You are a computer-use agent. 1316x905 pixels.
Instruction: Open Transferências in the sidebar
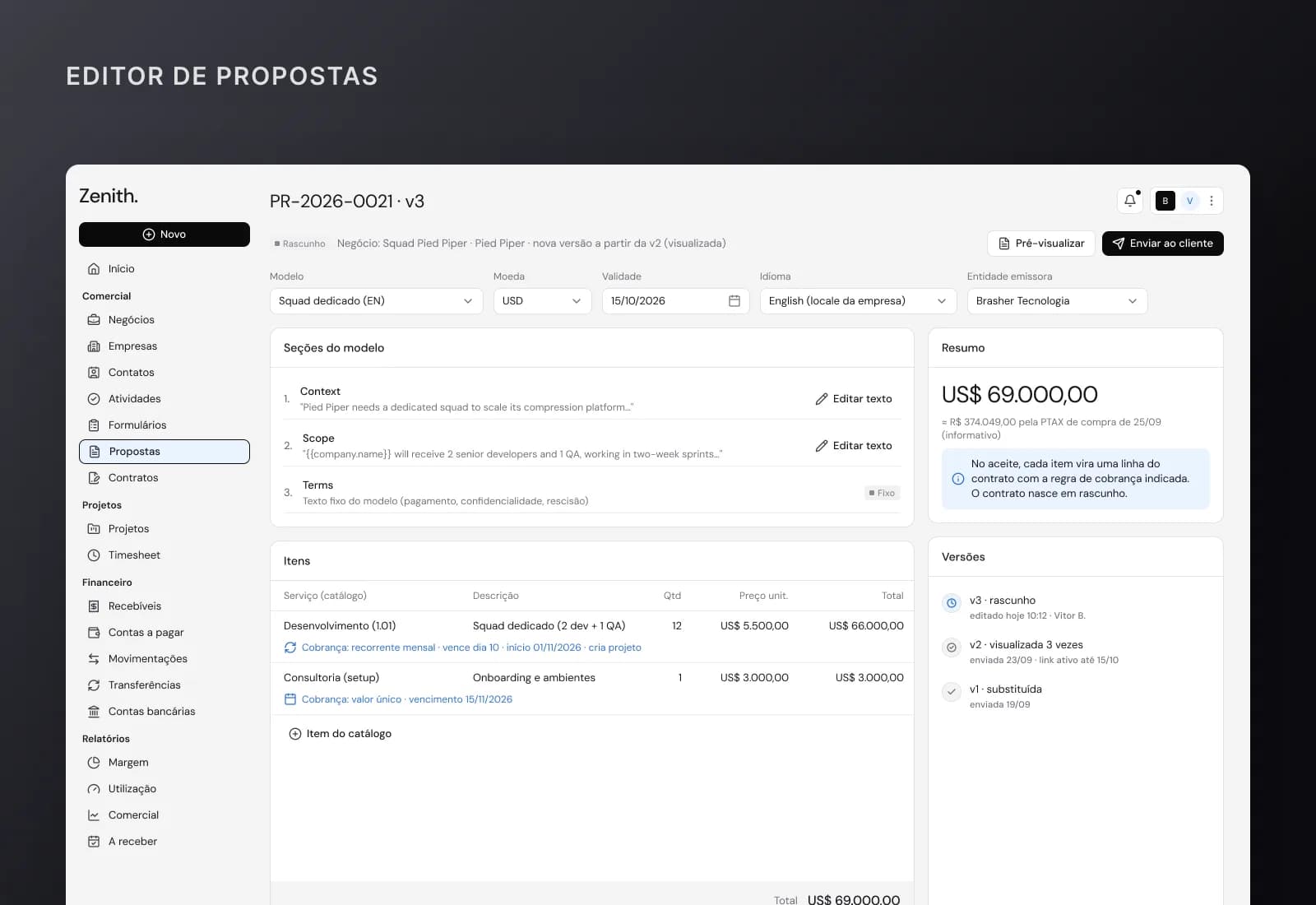click(164, 685)
